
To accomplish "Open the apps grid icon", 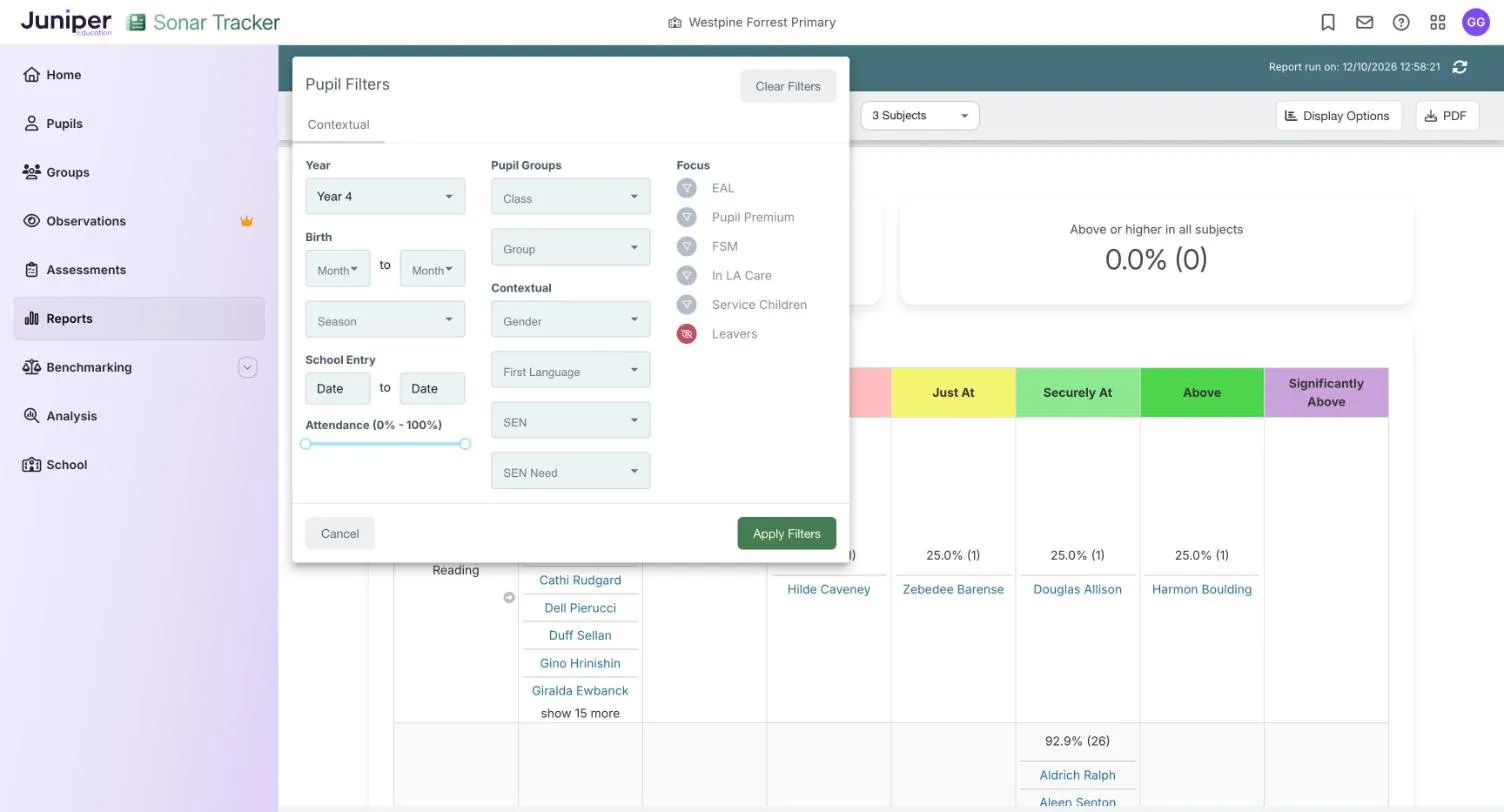I will 1438,22.
